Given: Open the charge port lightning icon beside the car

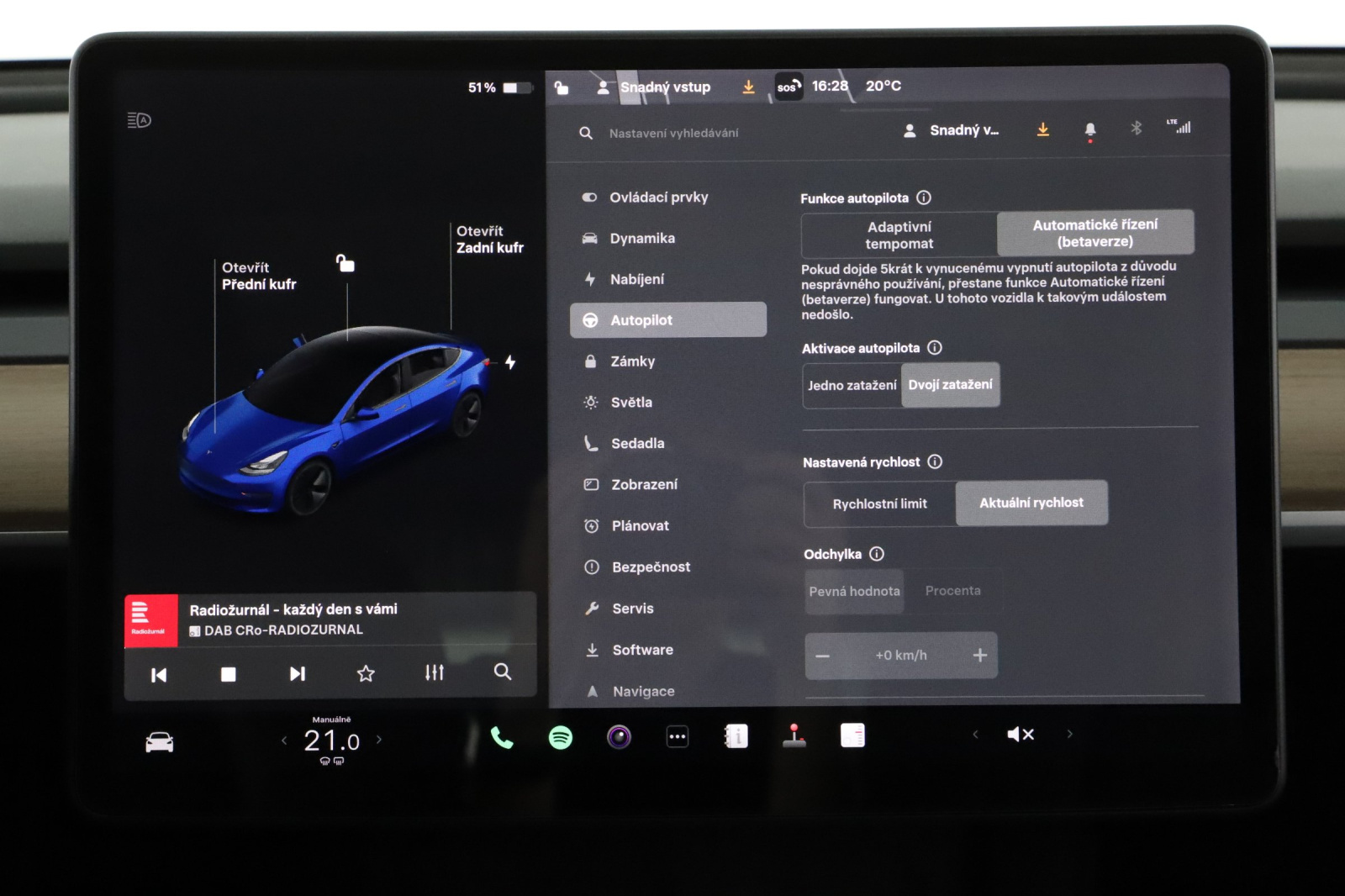Looking at the screenshot, I should pyautogui.click(x=510, y=362).
